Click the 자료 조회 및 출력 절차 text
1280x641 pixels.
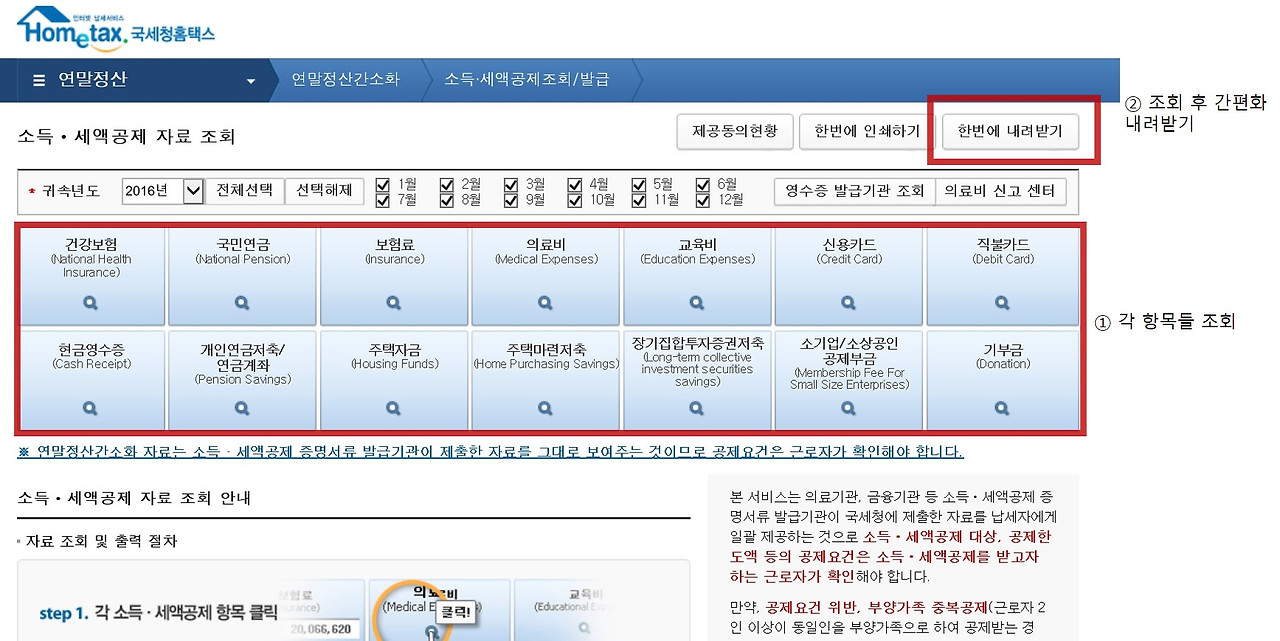click(x=100, y=541)
